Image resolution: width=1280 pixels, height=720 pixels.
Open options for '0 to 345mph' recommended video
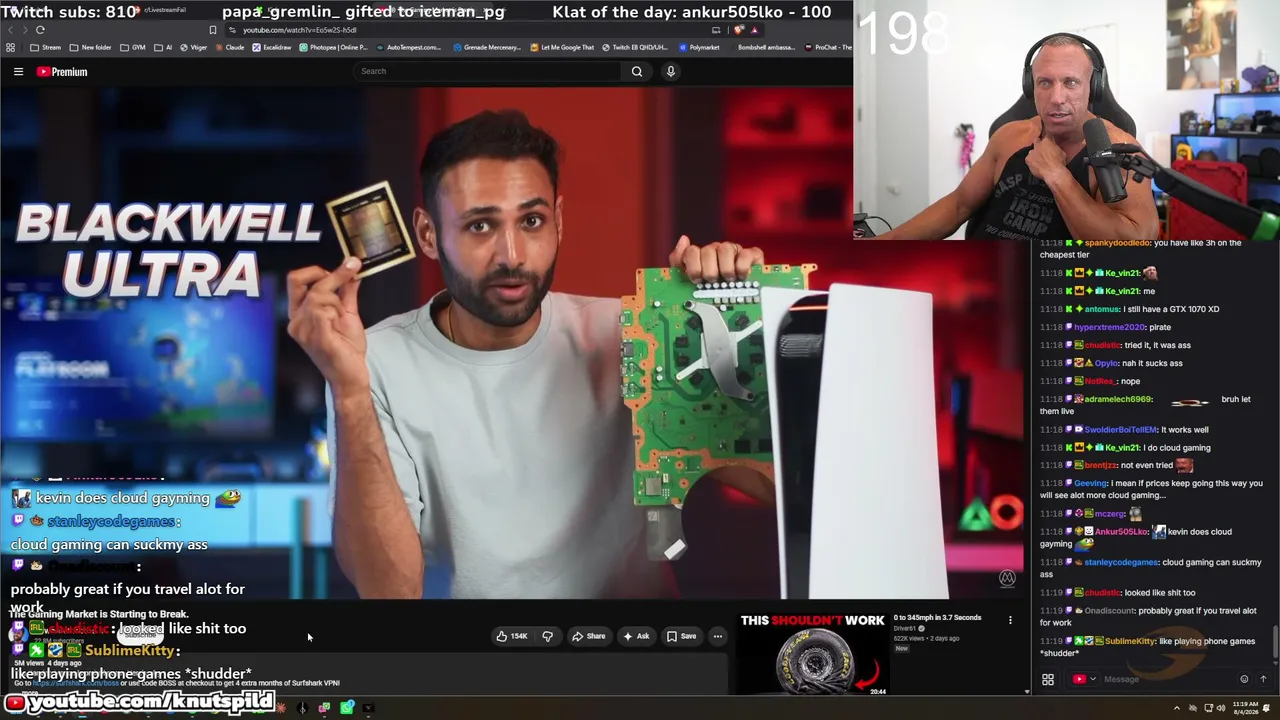click(1010, 621)
